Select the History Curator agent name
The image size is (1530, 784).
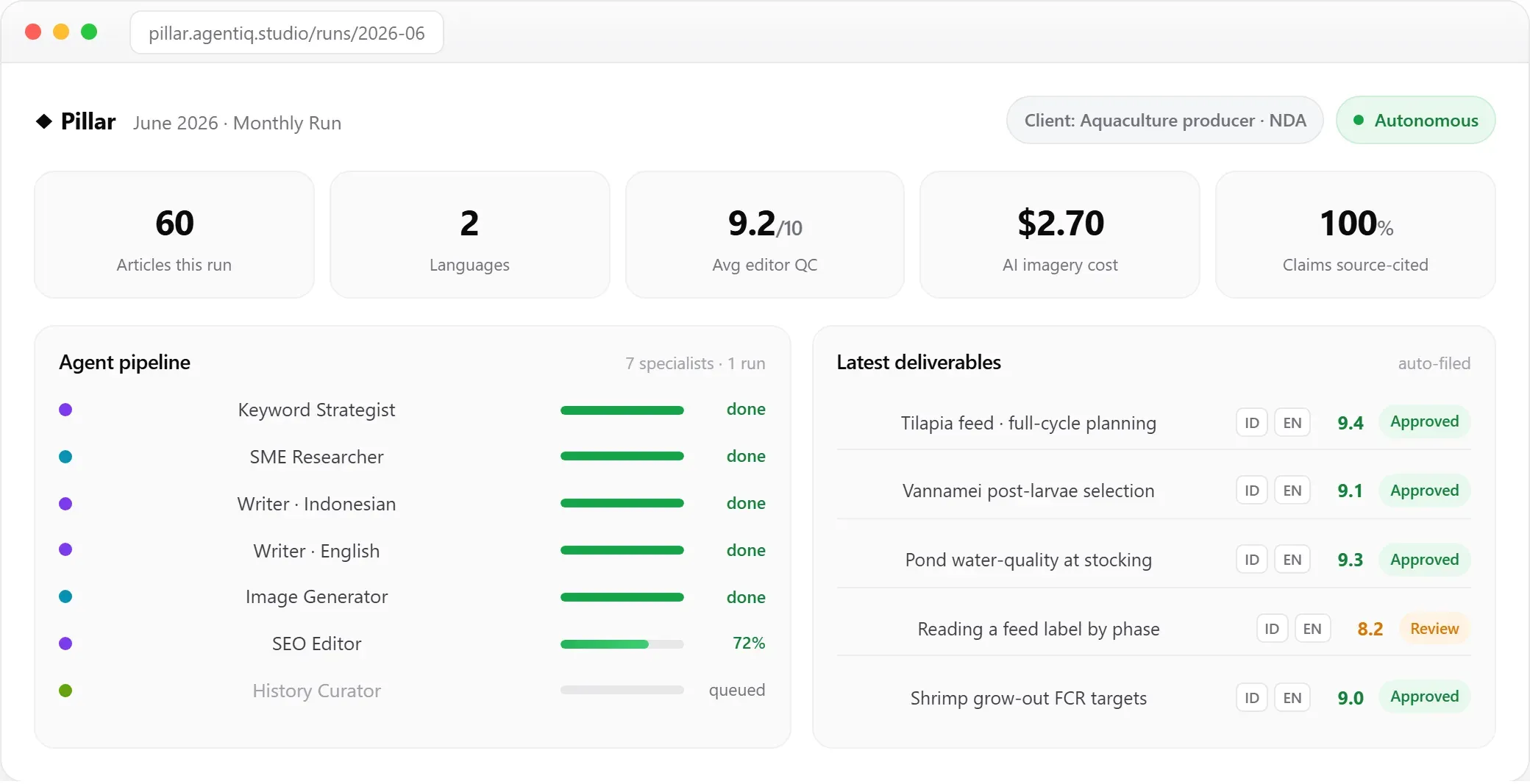[x=316, y=691]
